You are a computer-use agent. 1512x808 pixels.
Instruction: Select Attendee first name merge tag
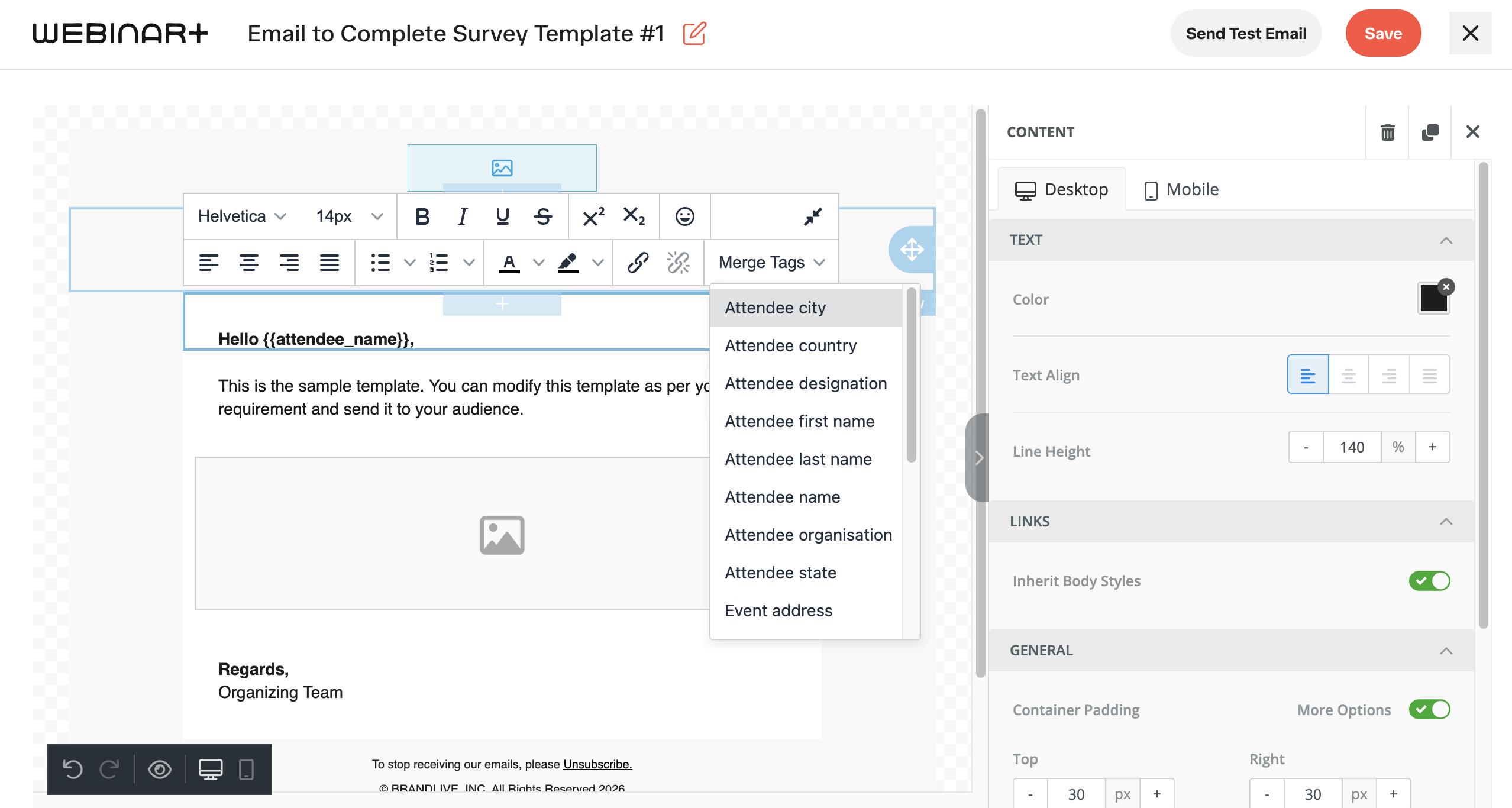click(x=806, y=421)
